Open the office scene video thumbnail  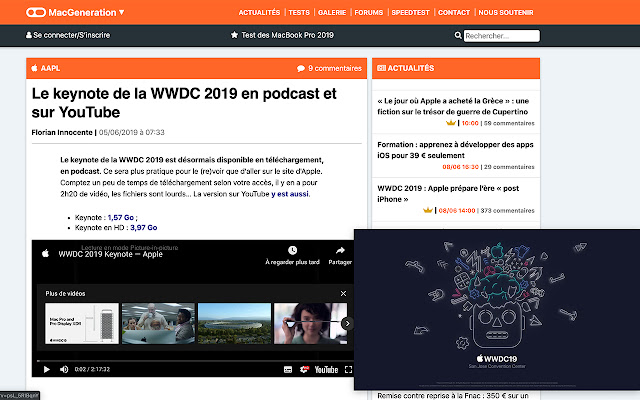[x=158, y=323]
